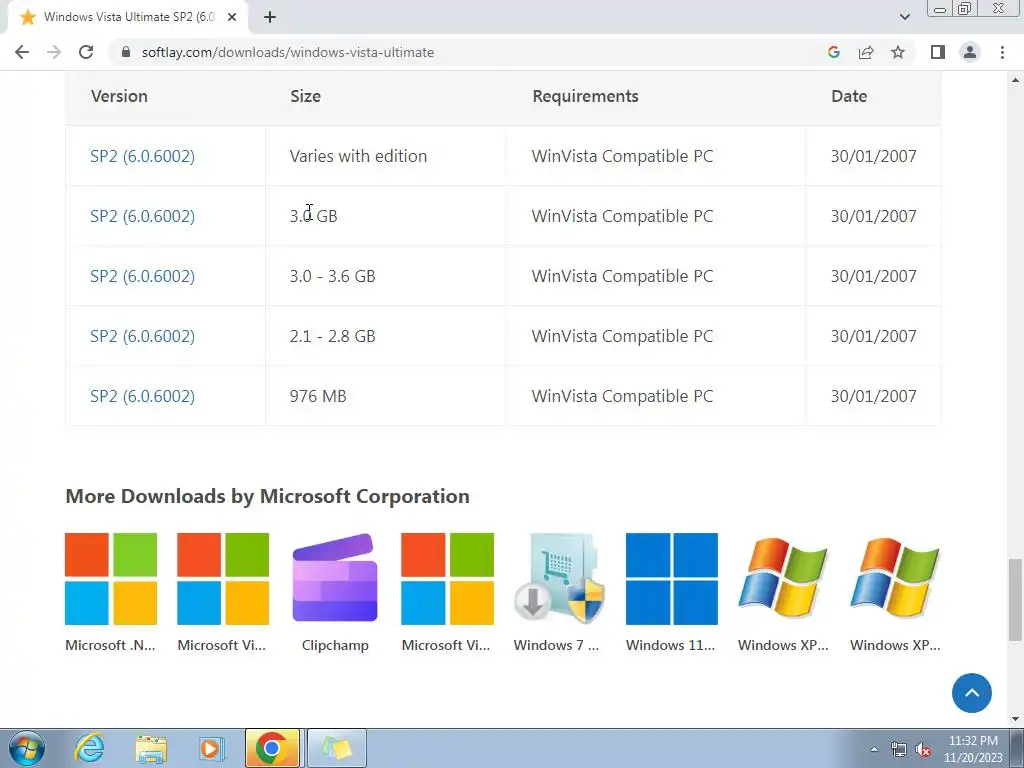The width and height of the screenshot is (1024, 768).
Task: Click the scrollbar up arrow
Action: [1015, 80]
